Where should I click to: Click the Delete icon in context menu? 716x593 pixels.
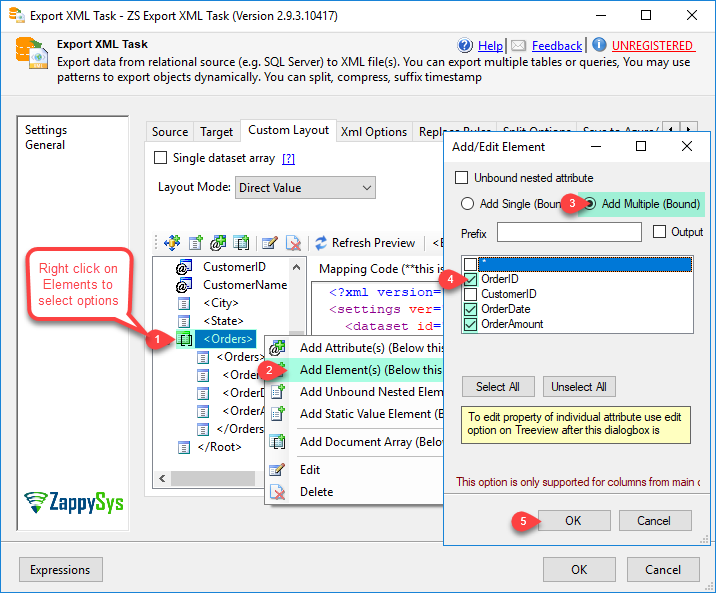[x=277, y=492]
